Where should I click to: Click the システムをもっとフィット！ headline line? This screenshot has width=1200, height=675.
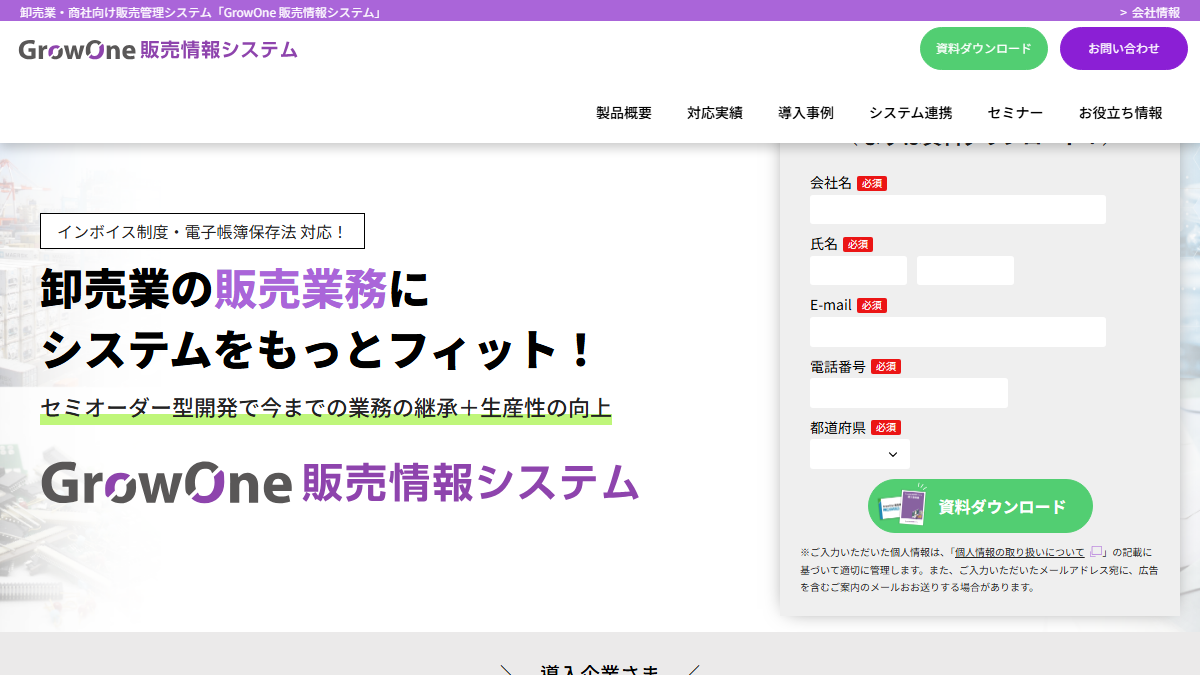pos(318,350)
